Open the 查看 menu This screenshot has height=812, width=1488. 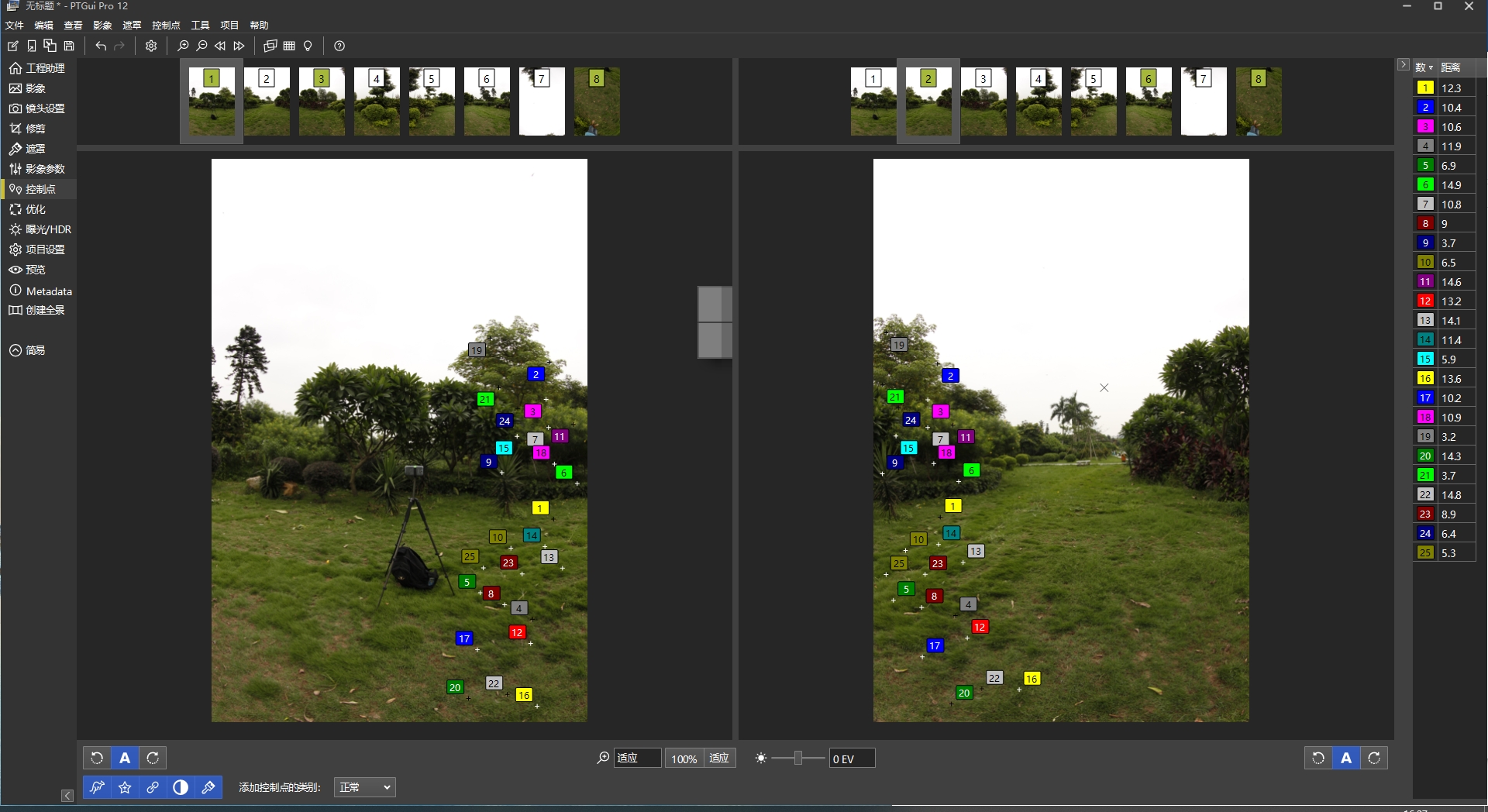74,26
